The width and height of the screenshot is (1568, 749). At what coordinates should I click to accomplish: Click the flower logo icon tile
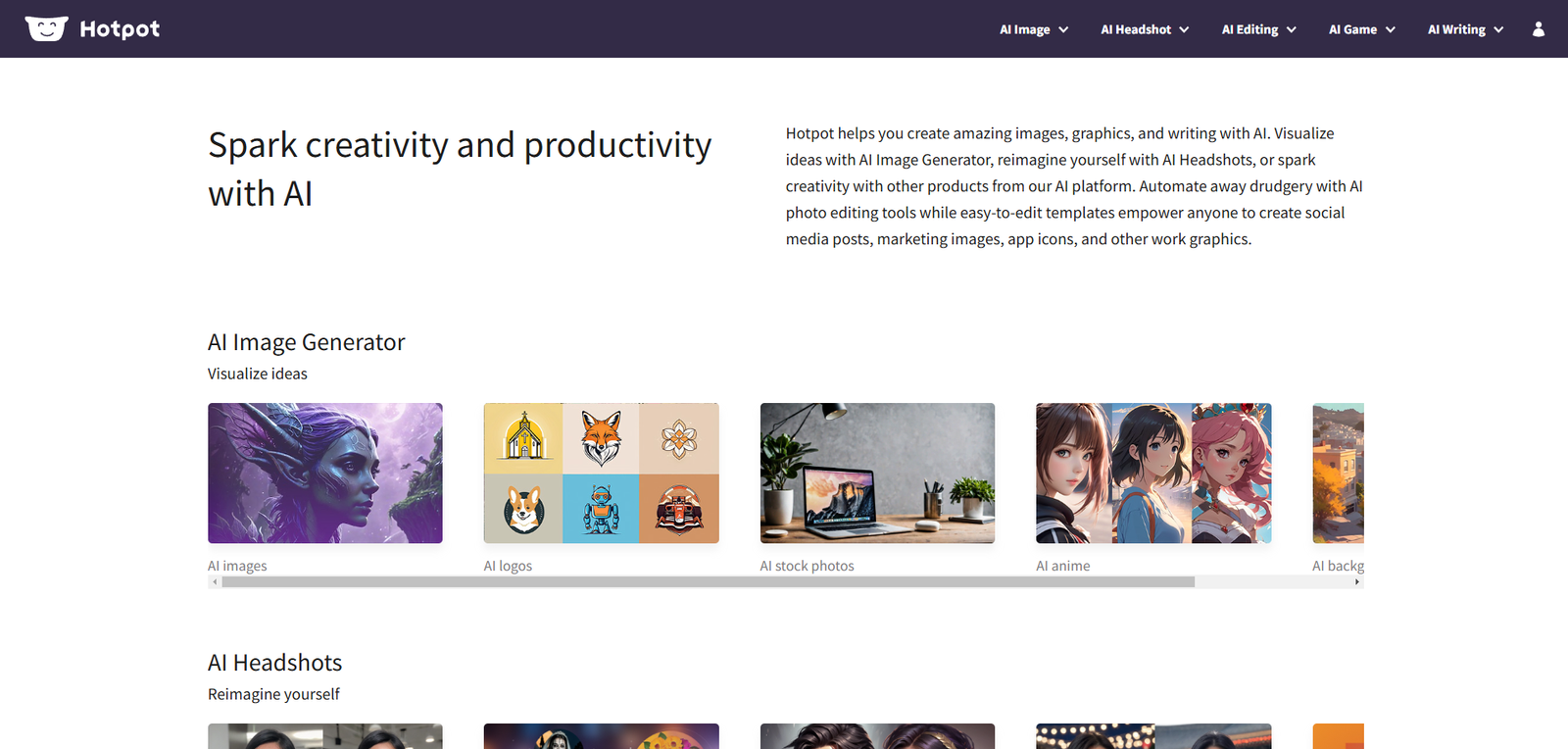[x=678, y=438]
